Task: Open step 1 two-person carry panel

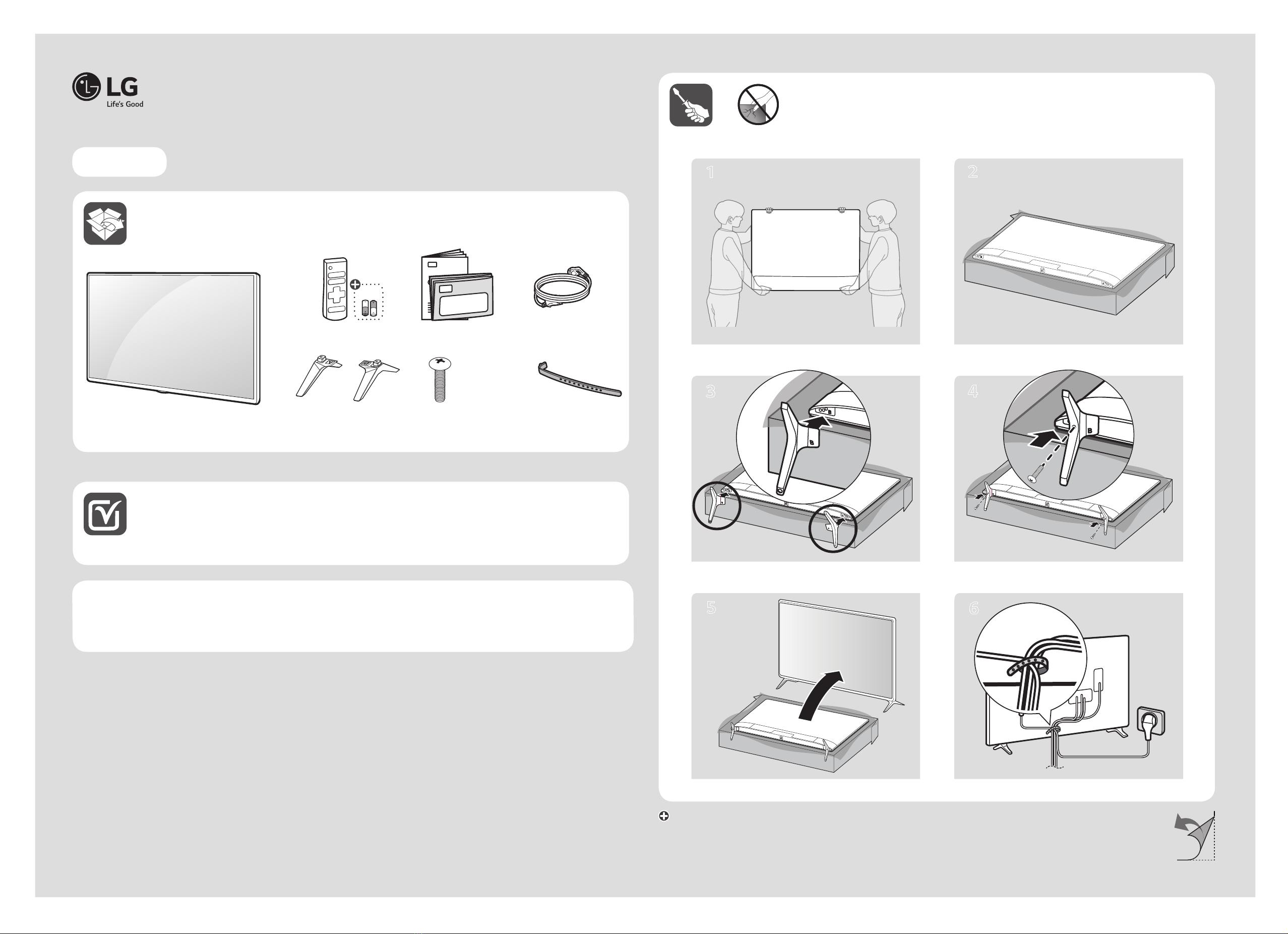Action: (x=805, y=251)
